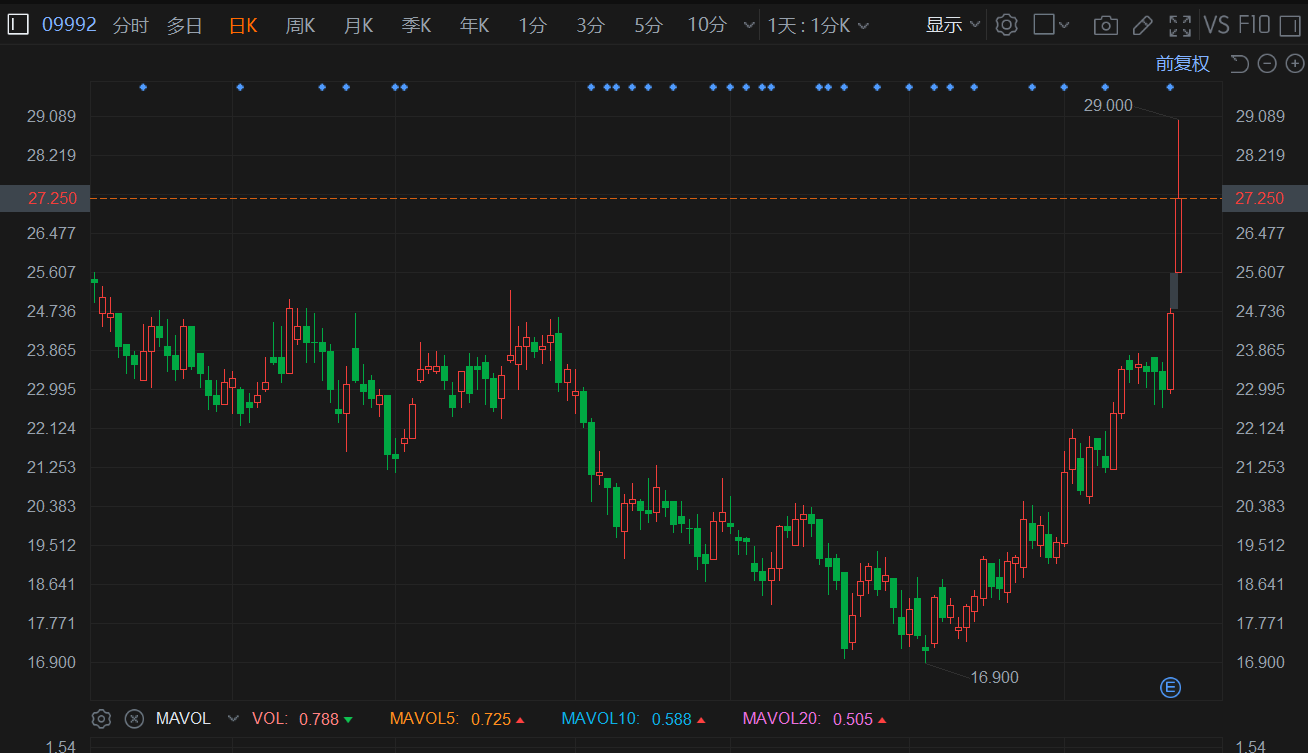Zoom in chart with plus icon
The image size is (1308, 753).
click(x=1294, y=64)
